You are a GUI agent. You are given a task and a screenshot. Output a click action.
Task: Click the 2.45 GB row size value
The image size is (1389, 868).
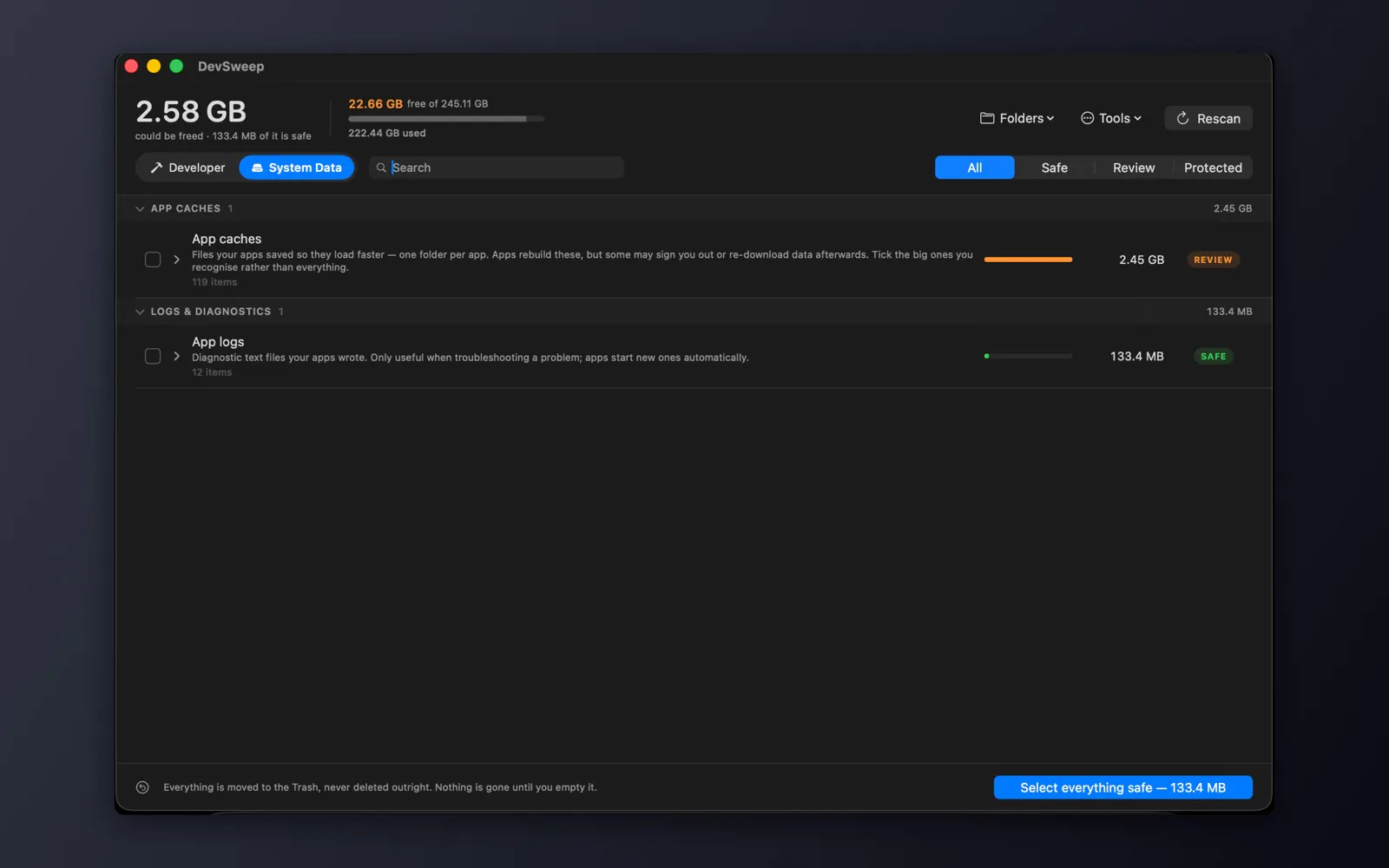[1141, 260]
